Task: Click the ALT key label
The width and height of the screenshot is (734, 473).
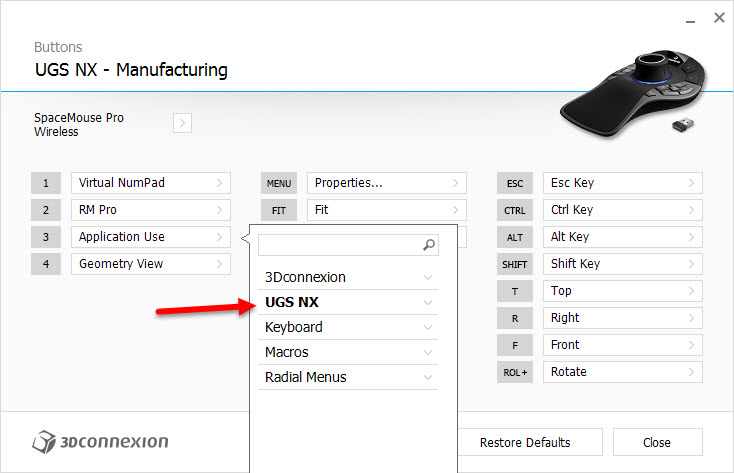Action: point(515,237)
